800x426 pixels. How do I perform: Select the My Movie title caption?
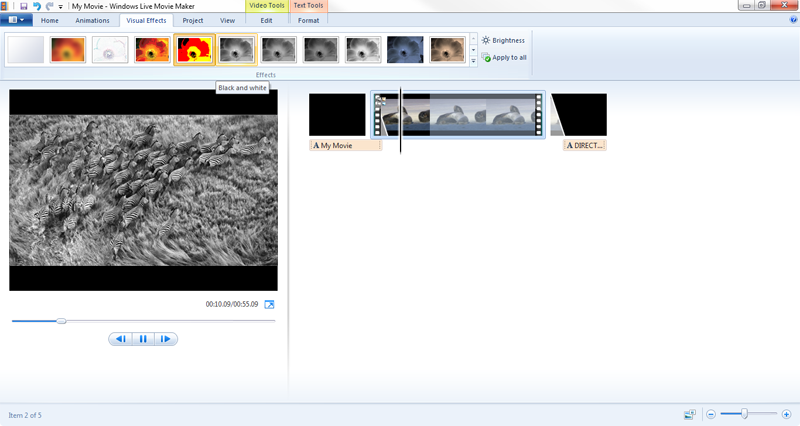[345, 145]
